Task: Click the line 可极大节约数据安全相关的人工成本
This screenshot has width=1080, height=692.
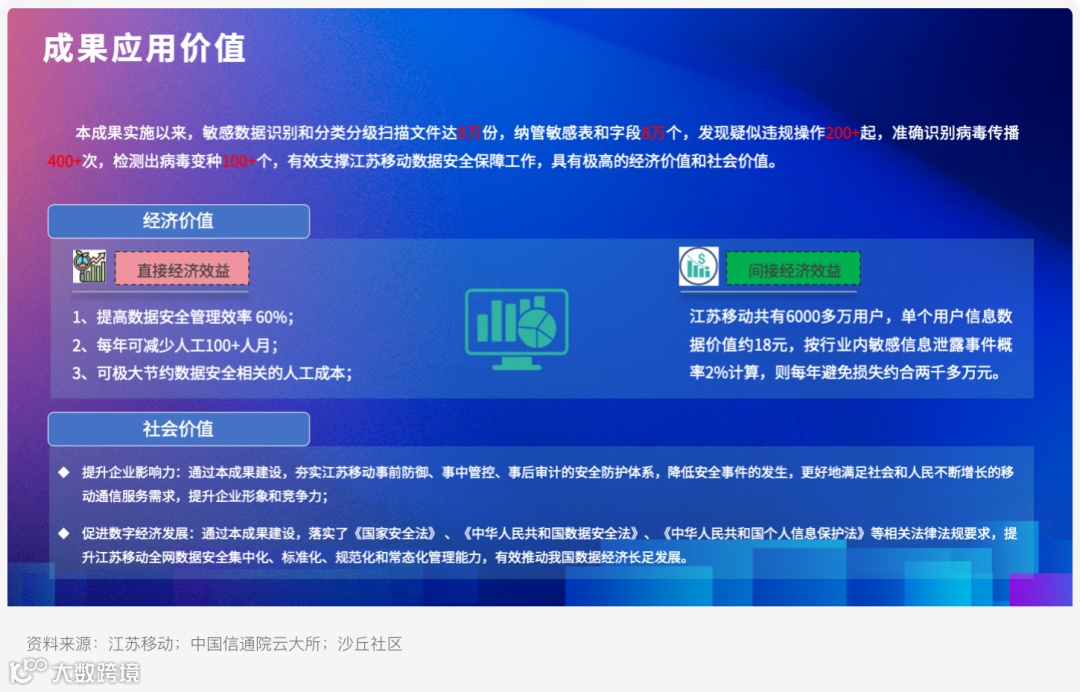Action: pyautogui.click(x=213, y=373)
